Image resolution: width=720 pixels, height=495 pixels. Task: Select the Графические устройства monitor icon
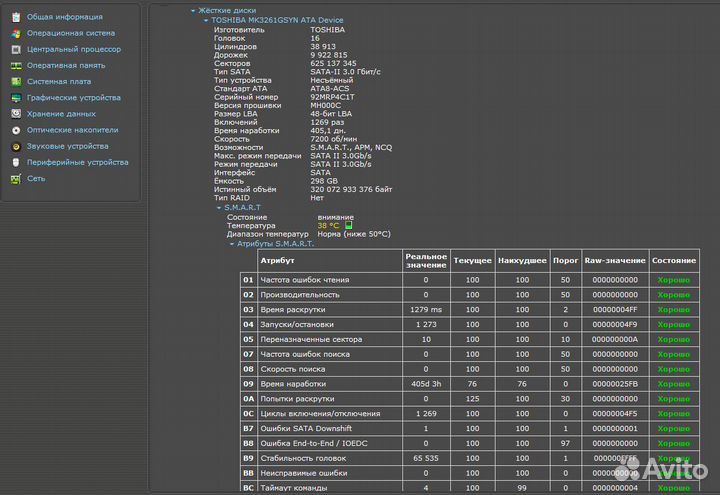click(x=15, y=98)
